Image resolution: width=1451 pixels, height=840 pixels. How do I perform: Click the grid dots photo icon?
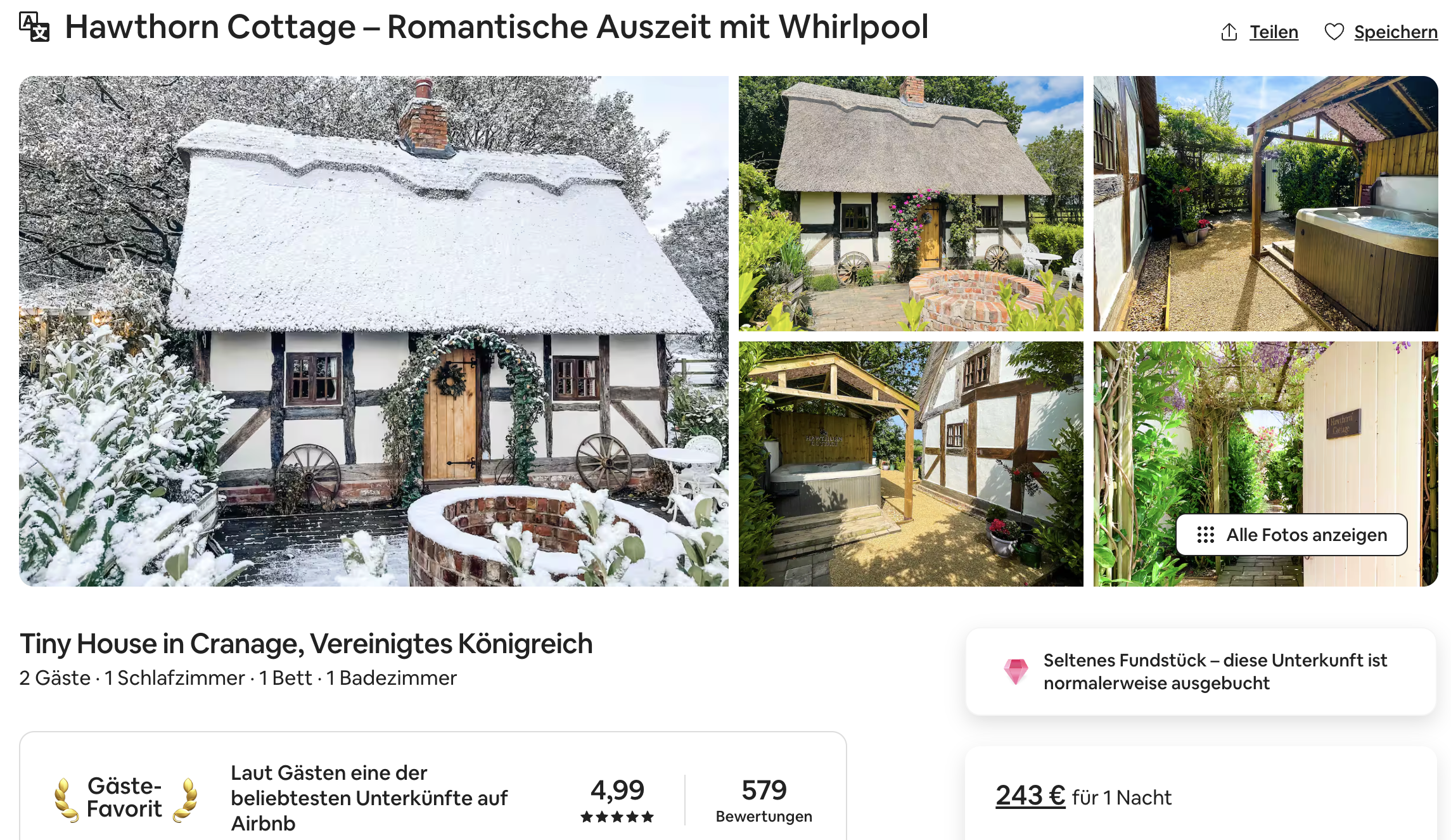[x=1205, y=535]
